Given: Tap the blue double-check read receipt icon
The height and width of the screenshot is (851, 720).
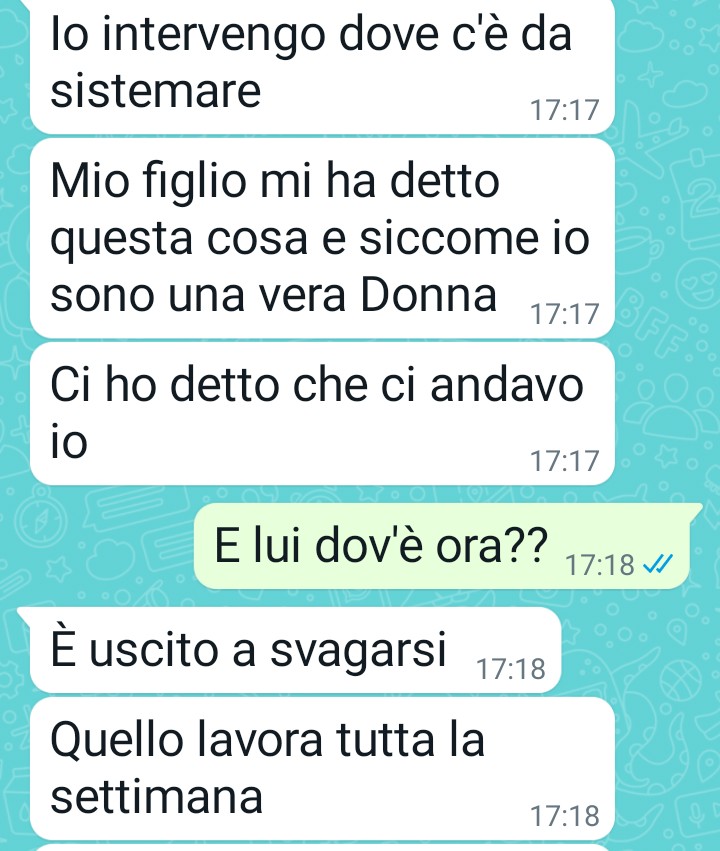Looking at the screenshot, I should click(658, 564).
